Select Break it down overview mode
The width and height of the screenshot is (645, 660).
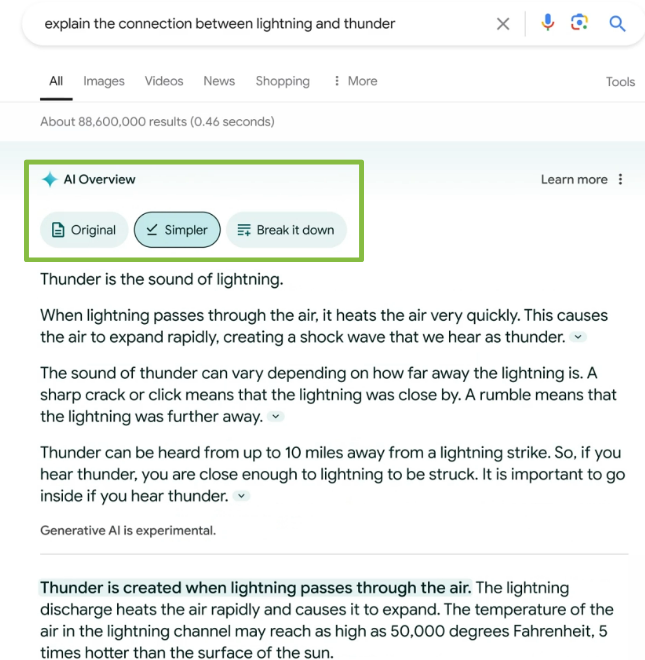pyautogui.click(x=286, y=230)
